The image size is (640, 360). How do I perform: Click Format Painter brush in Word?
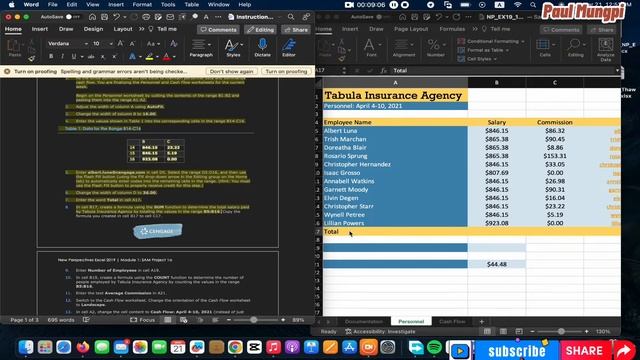(x=31, y=59)
